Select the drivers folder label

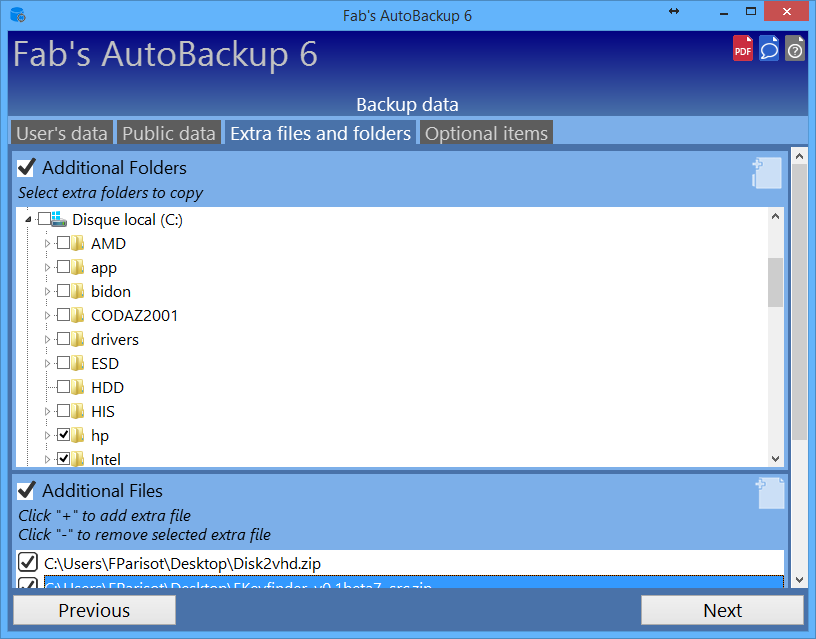114,339
